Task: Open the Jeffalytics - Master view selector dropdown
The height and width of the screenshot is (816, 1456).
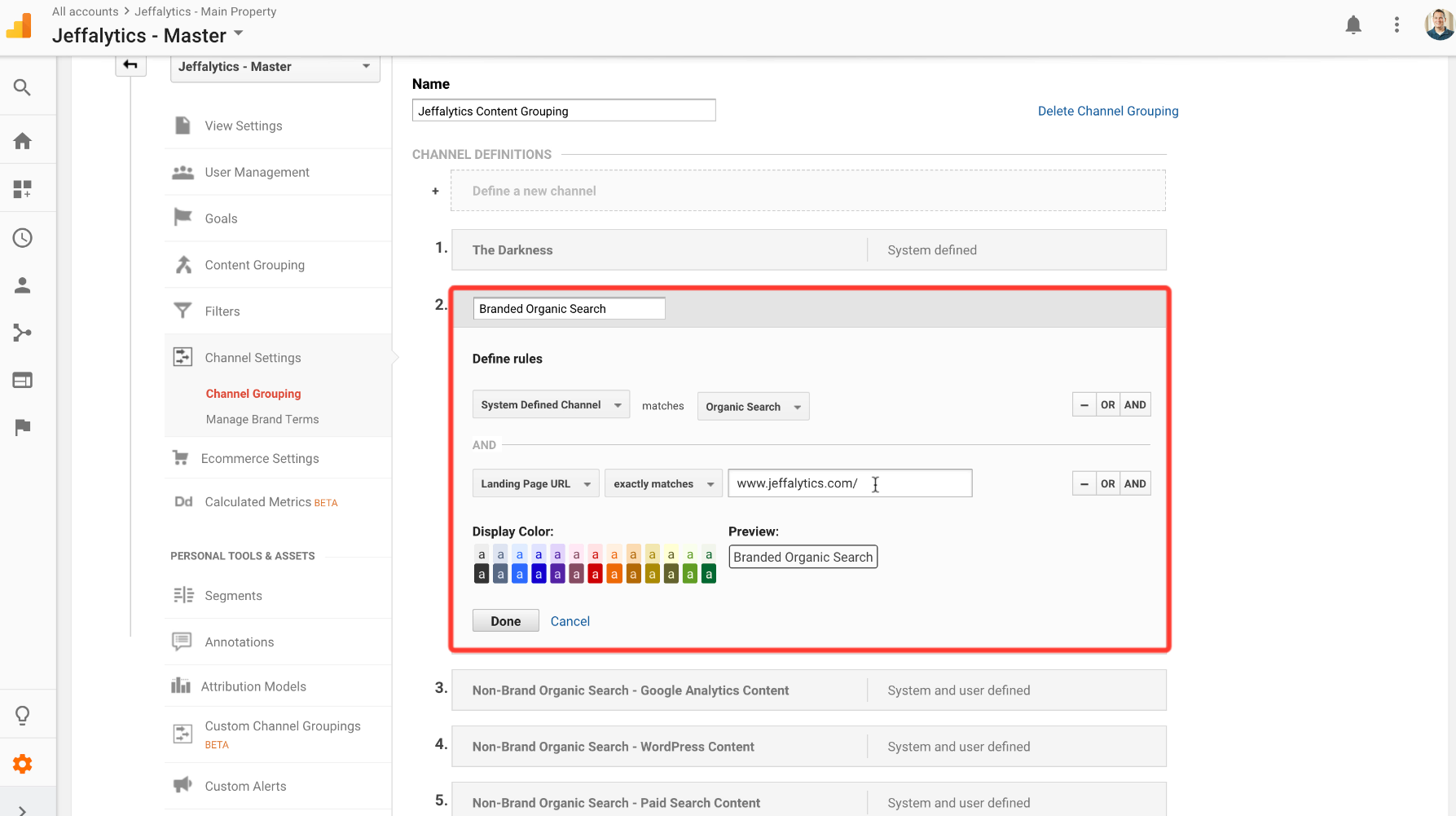Action: pyautogui.click(x=275, y=67)
